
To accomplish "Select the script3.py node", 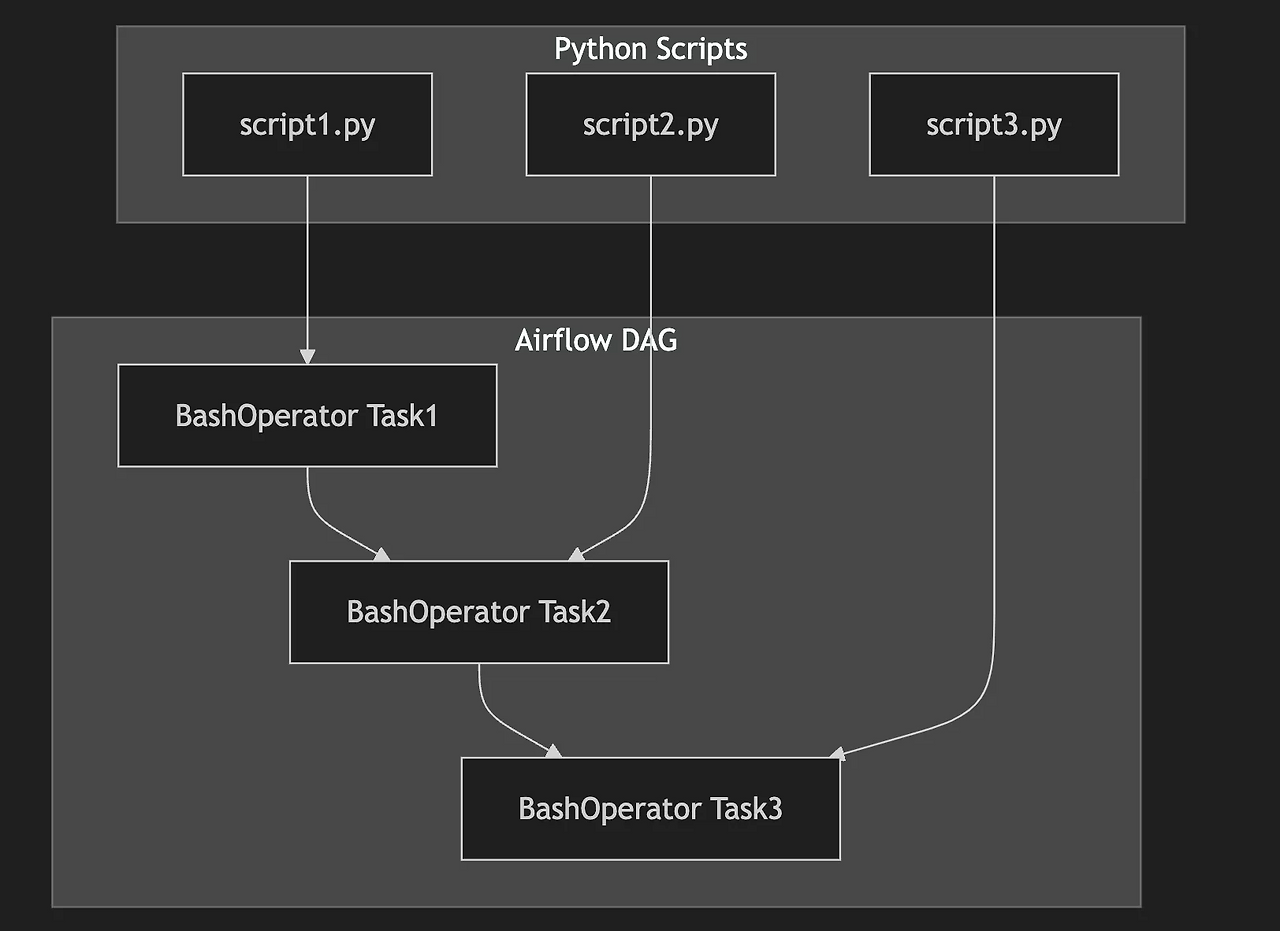I will click(x=994, y=124).
